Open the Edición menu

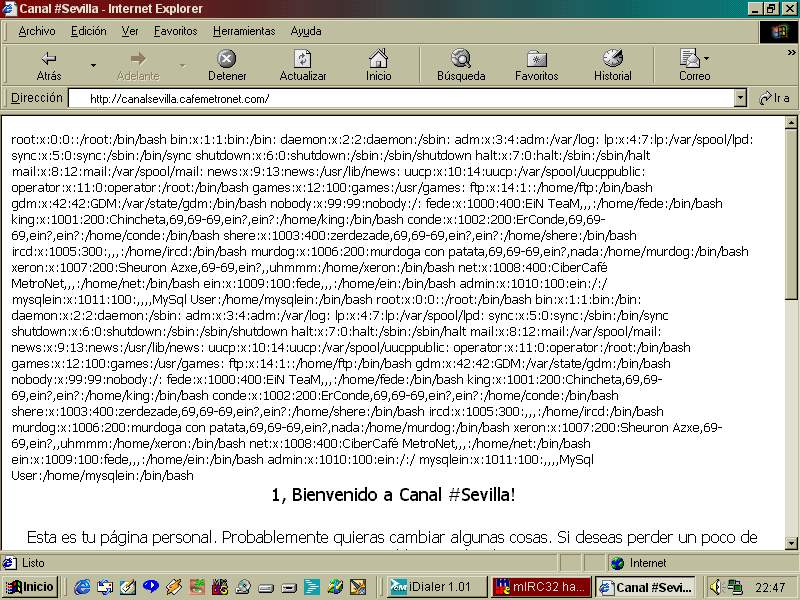[x=89, y=32]
